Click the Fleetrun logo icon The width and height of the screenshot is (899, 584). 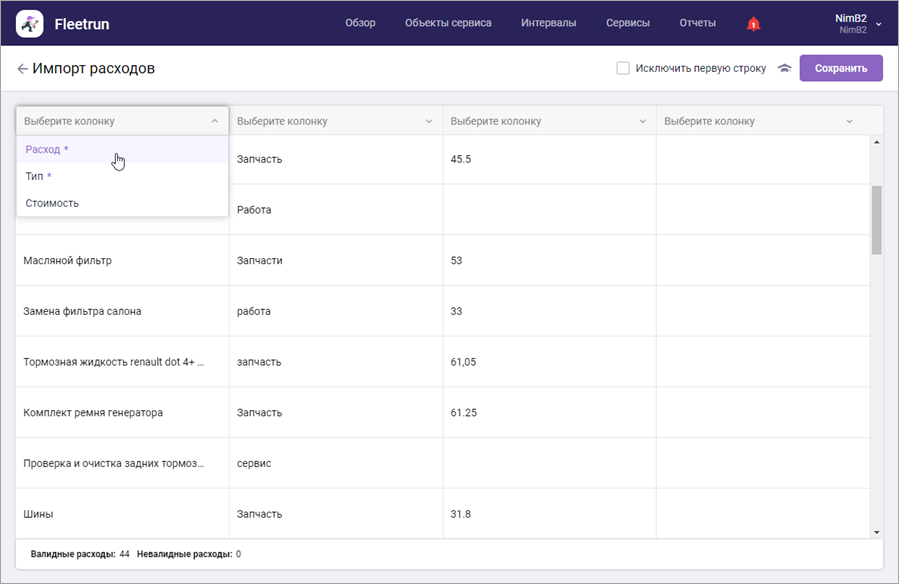[x=29, y=23]
